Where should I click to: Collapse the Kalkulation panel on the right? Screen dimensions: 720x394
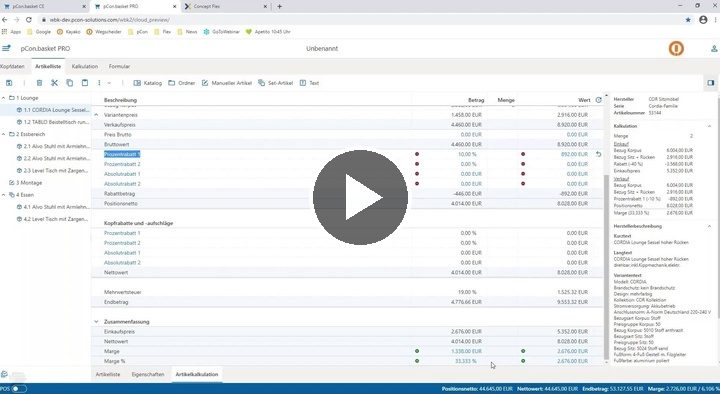(x=709, y=126)
